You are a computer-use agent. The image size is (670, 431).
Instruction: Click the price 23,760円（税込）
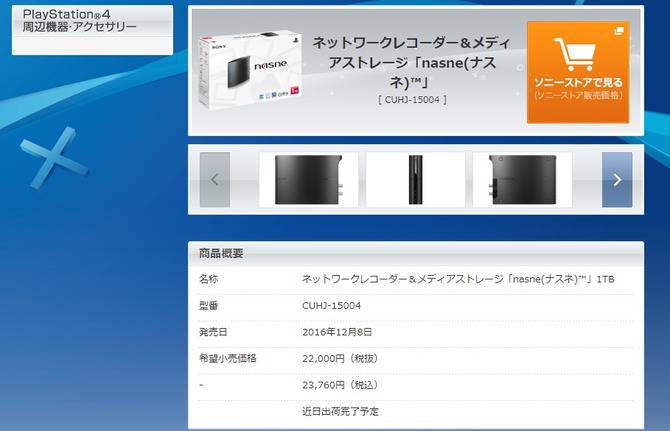coord(341,385)
